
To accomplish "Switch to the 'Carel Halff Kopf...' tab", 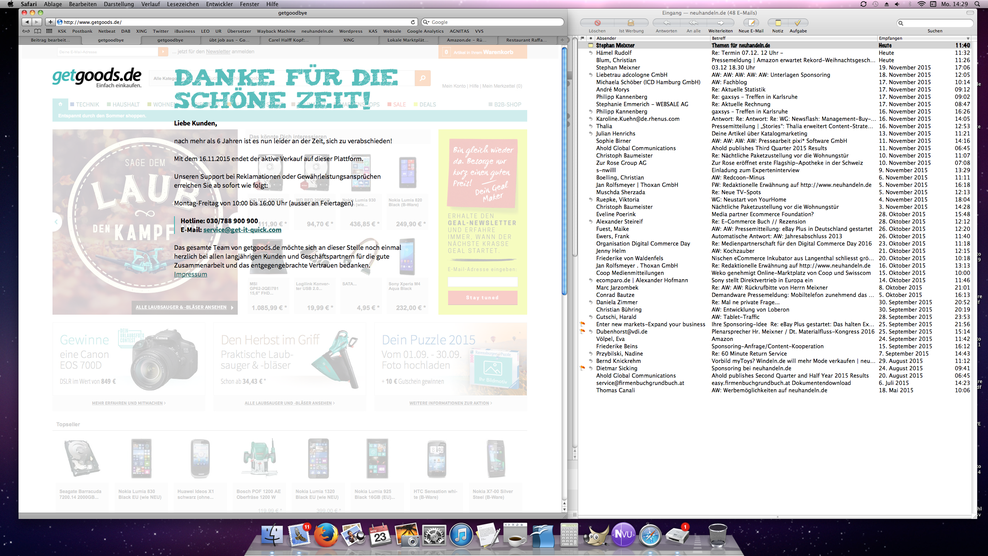I will click(x=288, y=40).
